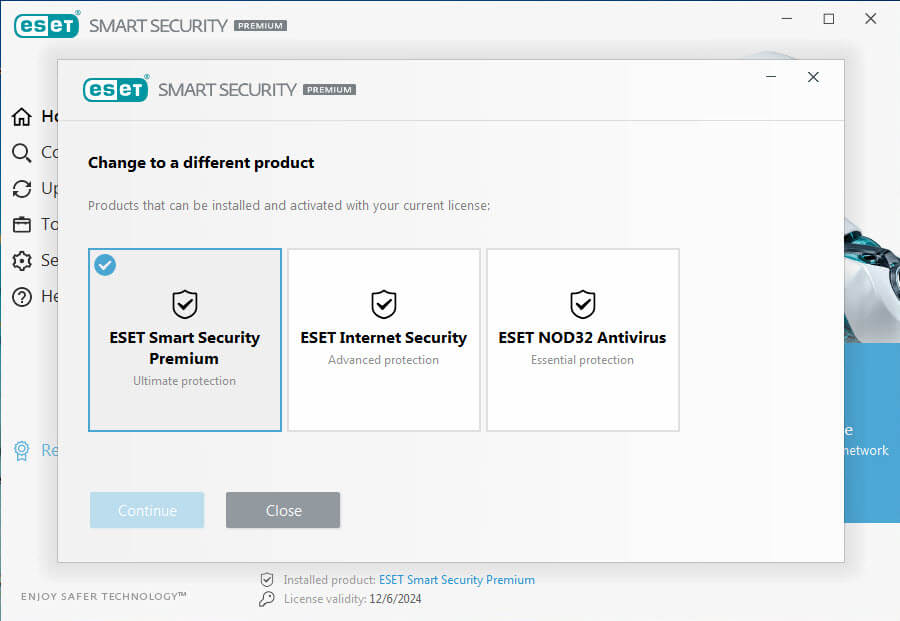Click the shield icon beside Installed product
The image size is (900, 621).
point(266,580)
